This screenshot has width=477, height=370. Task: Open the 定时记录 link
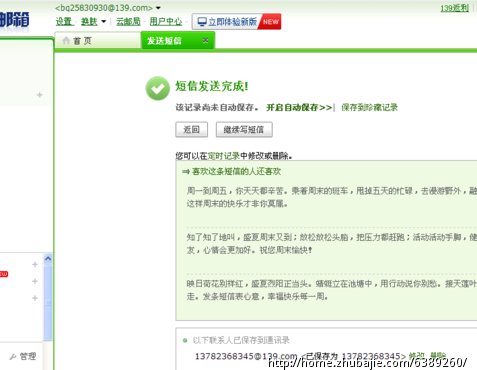click(224, 156)
